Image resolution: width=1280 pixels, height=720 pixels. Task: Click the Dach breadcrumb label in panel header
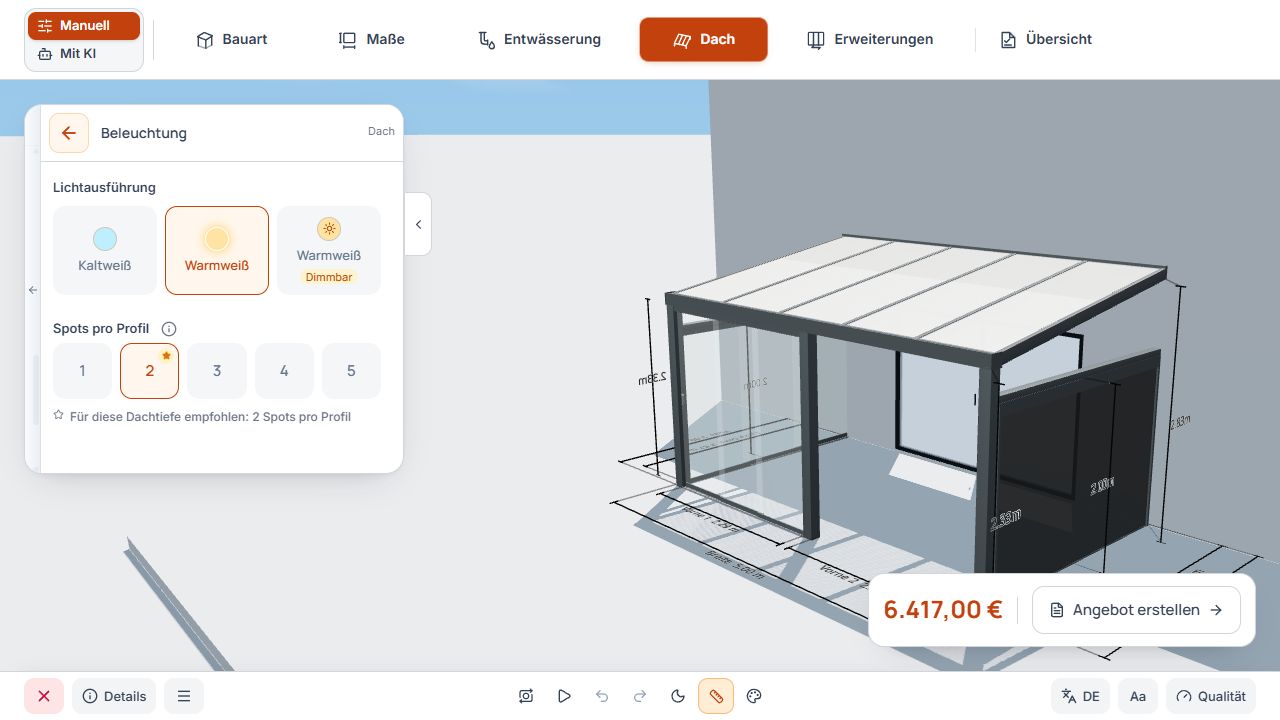(x=381, y=131)
